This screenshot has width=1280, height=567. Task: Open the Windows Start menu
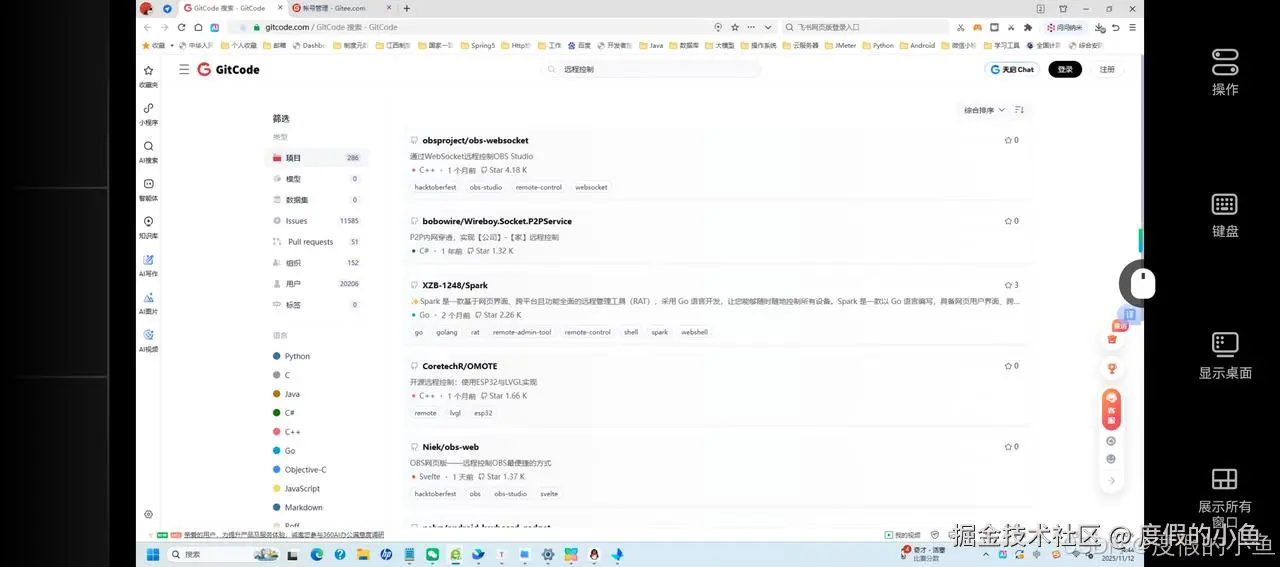point(153,554)
